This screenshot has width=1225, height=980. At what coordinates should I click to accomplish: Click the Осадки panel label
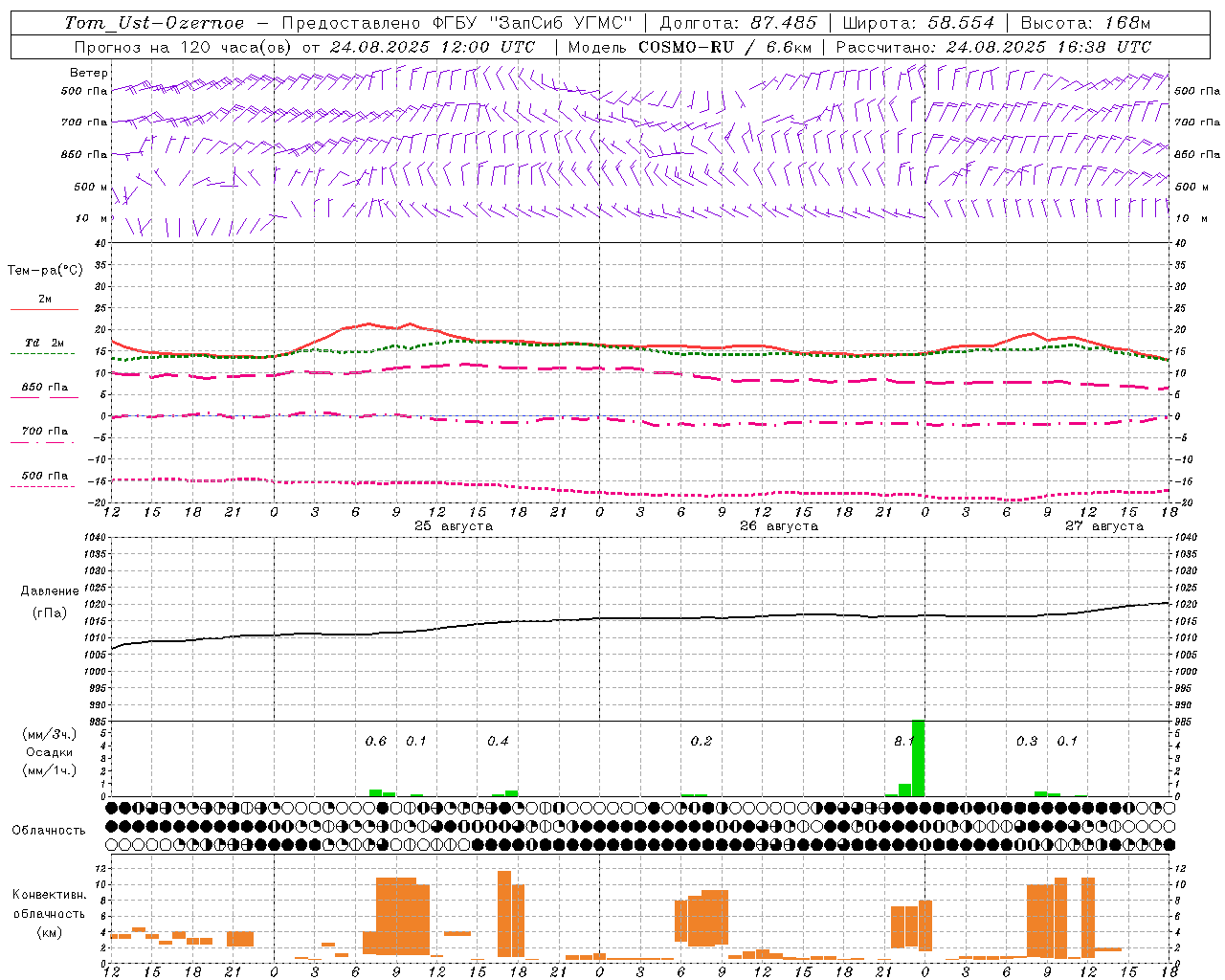coord(49,752)
